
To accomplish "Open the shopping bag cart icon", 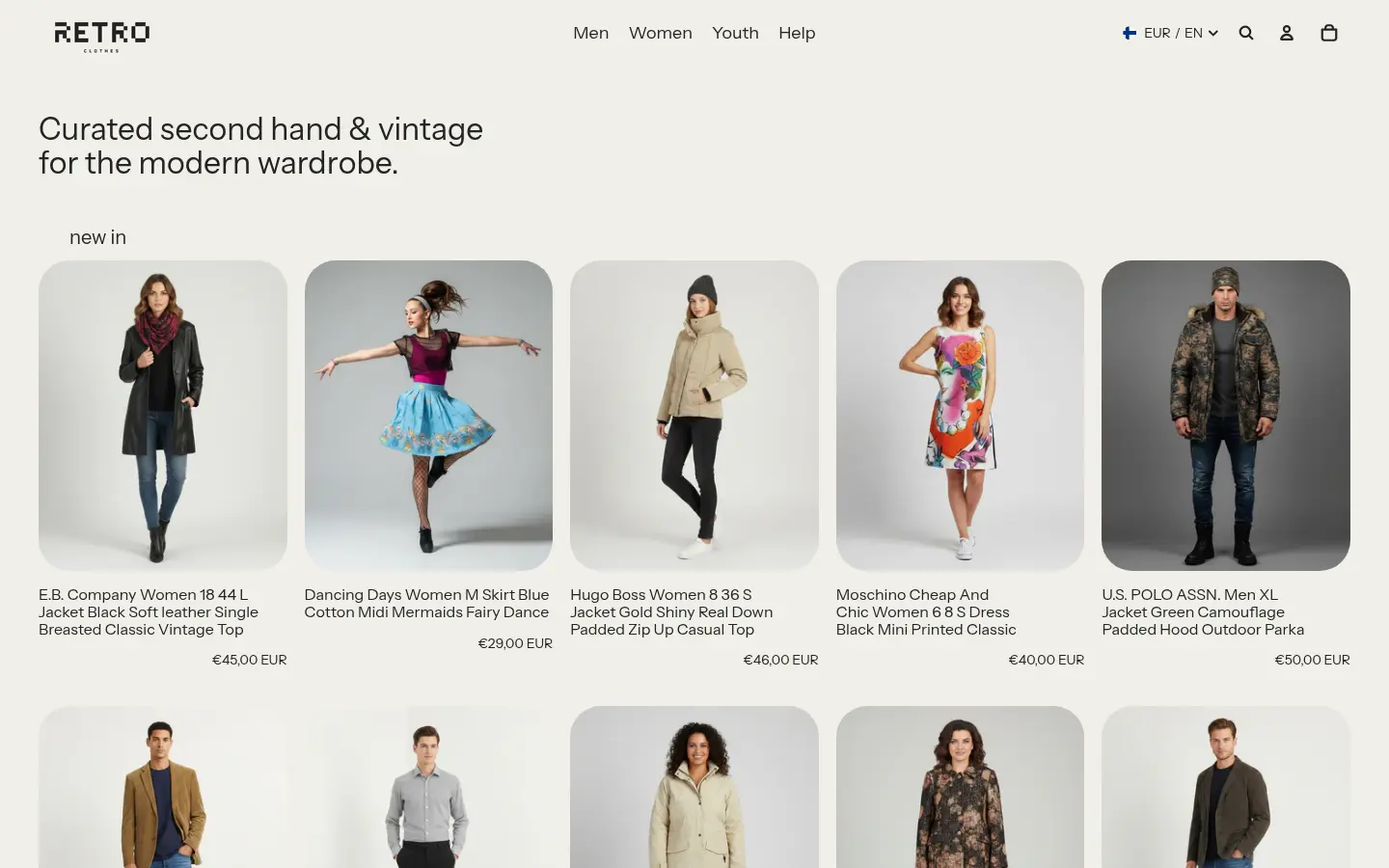I will 1329,33.
